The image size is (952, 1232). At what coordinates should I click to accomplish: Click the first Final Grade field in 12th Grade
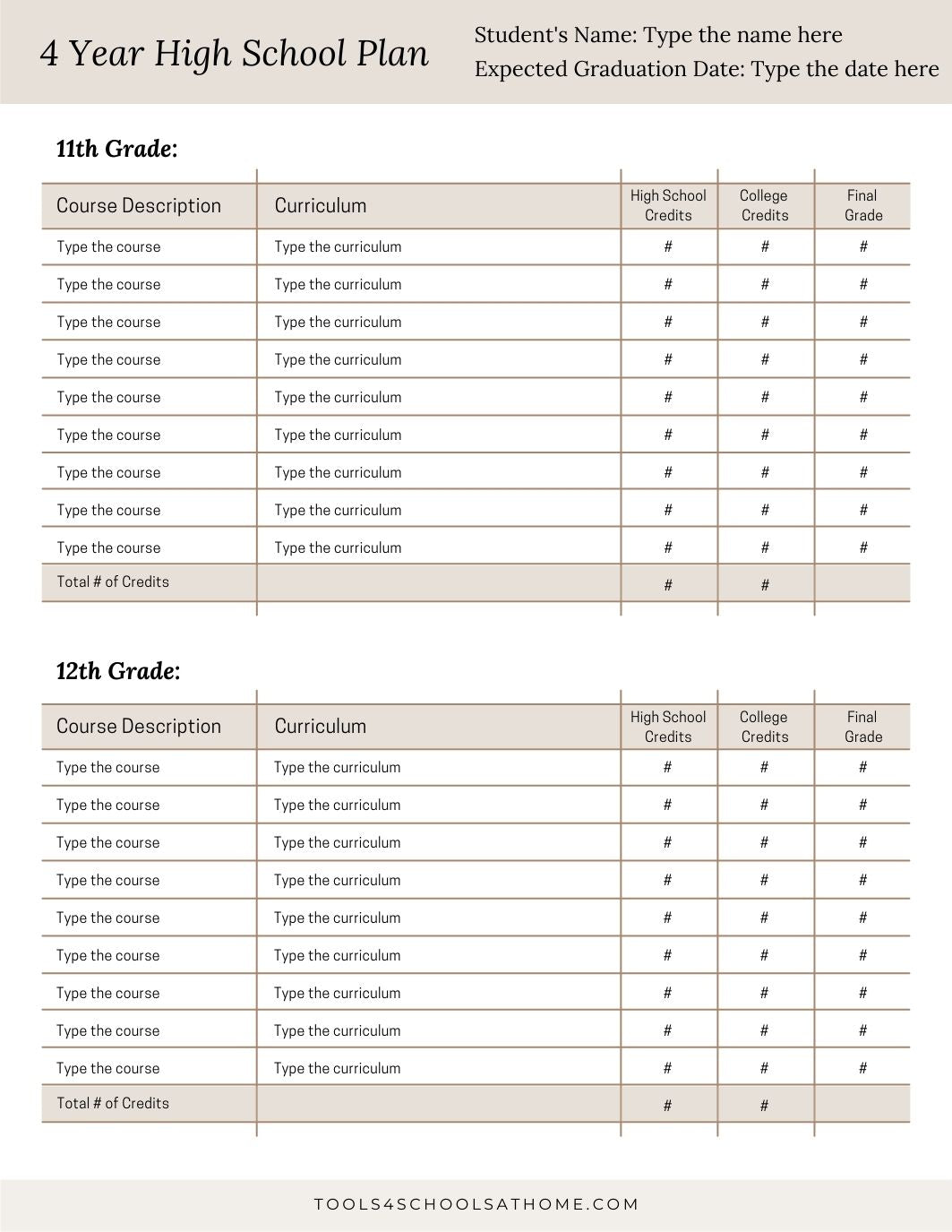862,768
